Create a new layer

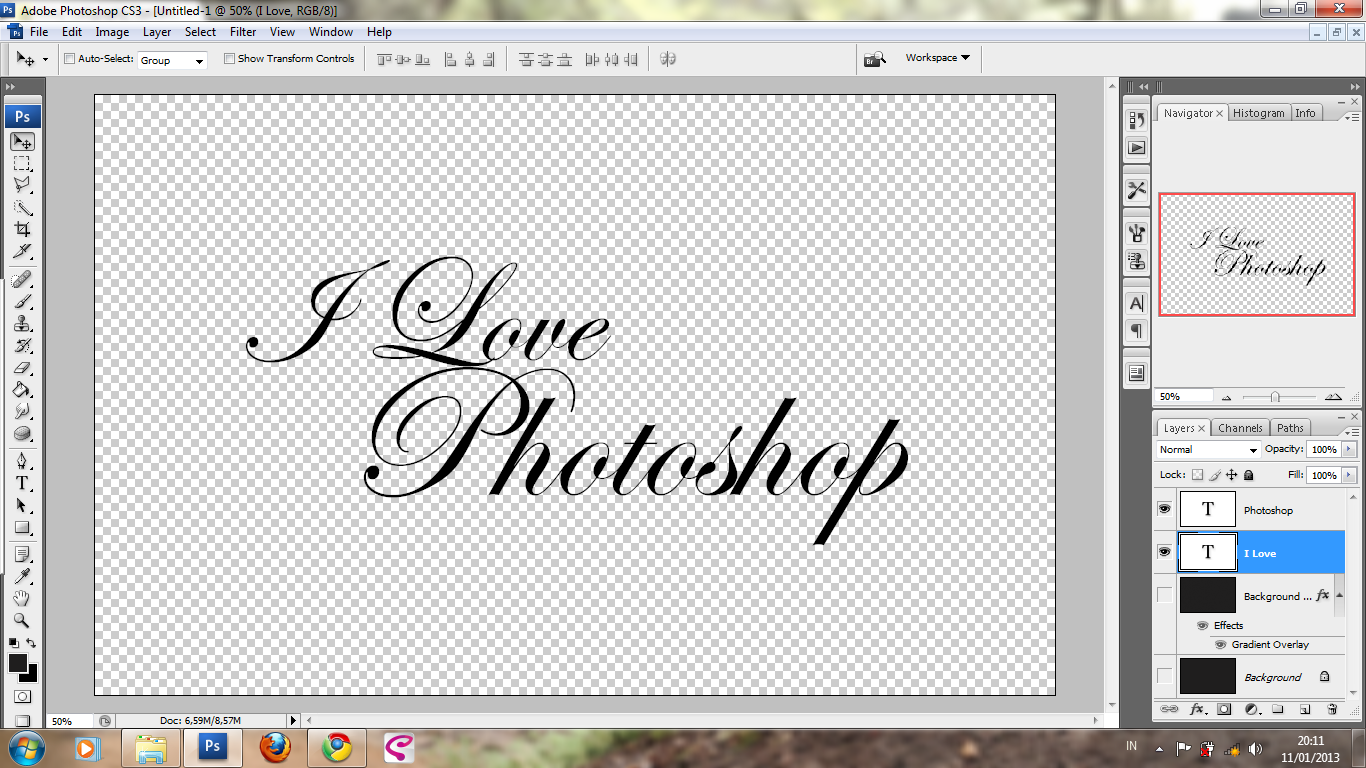[x=1305, y=709]
